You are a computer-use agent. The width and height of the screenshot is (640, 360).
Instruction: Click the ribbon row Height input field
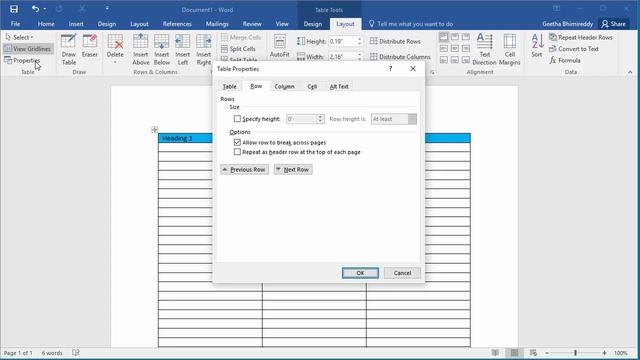click(x=343, y=41)
